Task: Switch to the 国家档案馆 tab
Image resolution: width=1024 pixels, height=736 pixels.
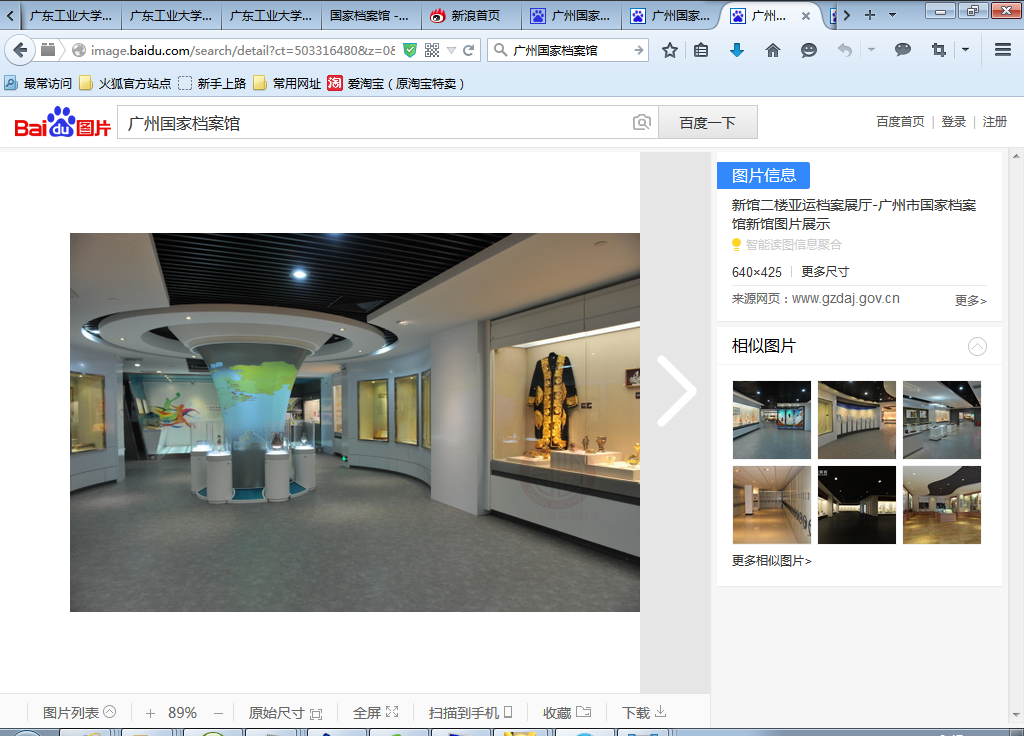Action: tap(369, 16)
